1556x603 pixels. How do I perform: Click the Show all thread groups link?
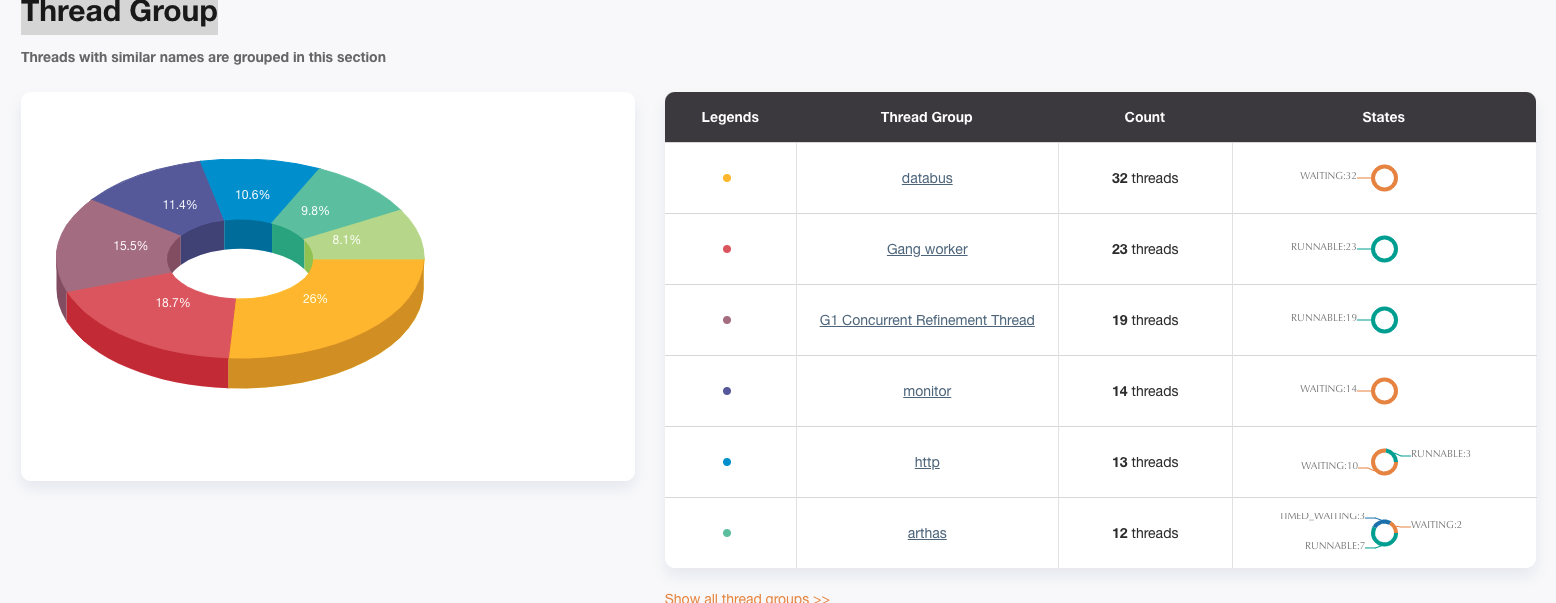tap(747, 596)
